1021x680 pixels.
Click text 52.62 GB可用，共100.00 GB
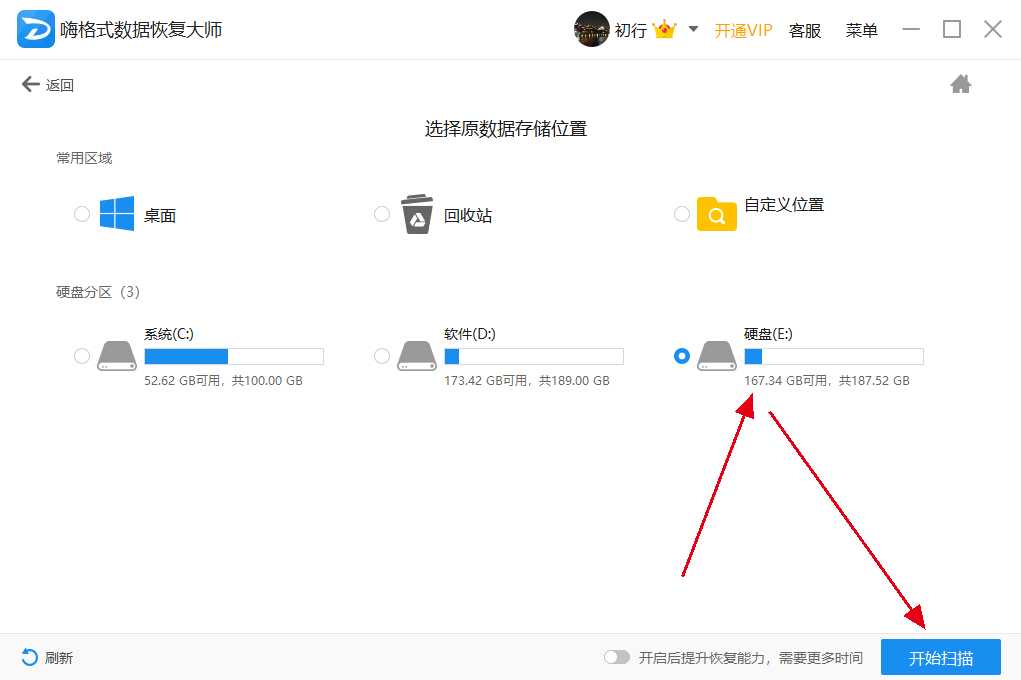tap(223, 380)
